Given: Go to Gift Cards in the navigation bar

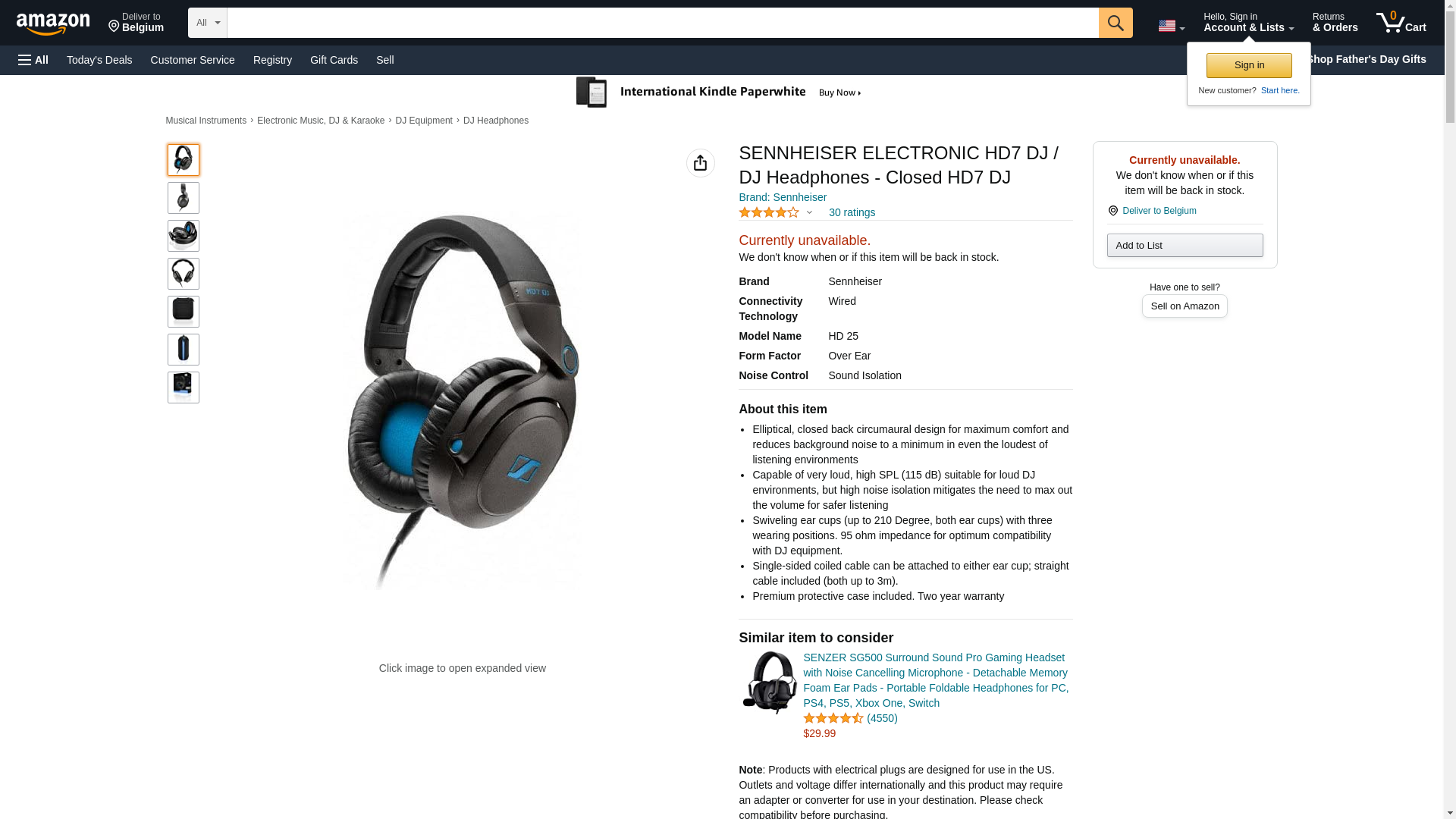Looking at the screenshot, I should click(334, 60).
